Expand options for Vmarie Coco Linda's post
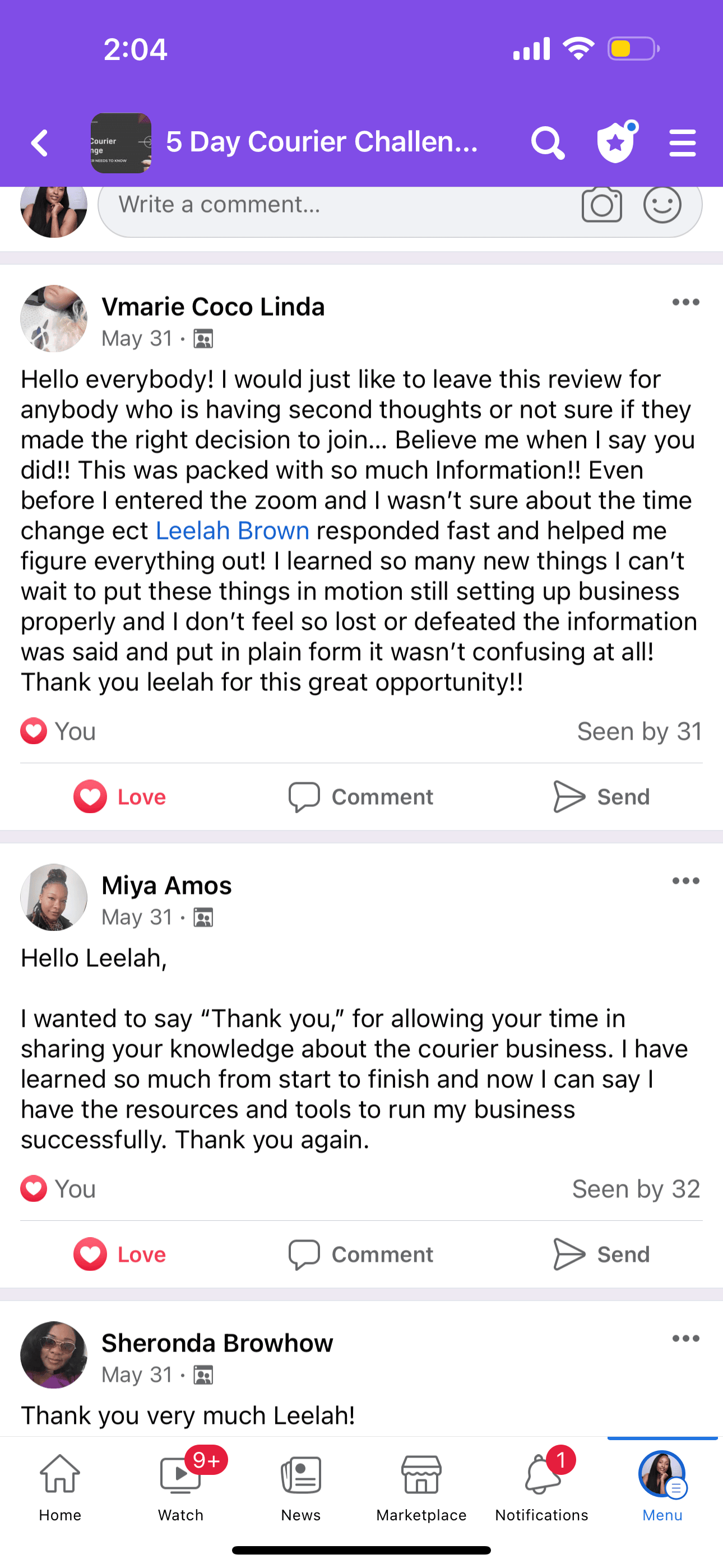 pyautogui.click(x=686, y=302)
